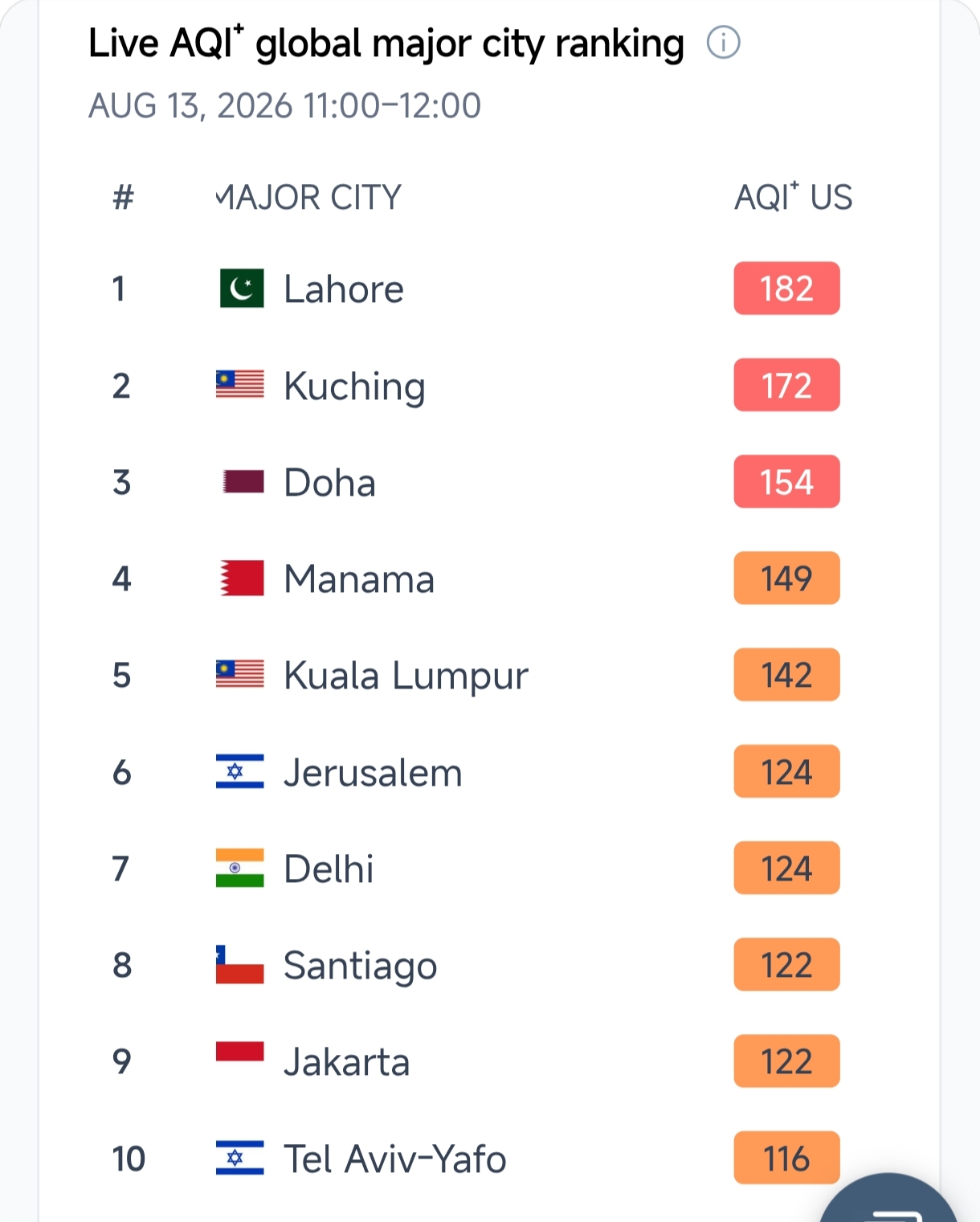This screenshot has width=980, height=1222.
Task: Open the info icon beside ranking title
Action: point(723,43)
